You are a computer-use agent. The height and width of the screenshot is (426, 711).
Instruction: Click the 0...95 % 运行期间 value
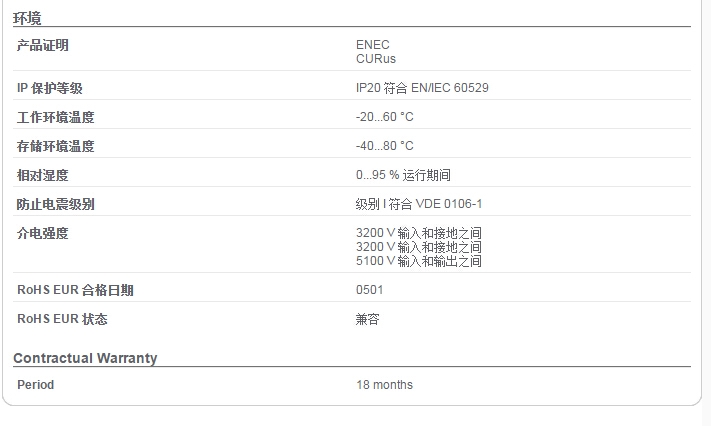pos(403,175)
